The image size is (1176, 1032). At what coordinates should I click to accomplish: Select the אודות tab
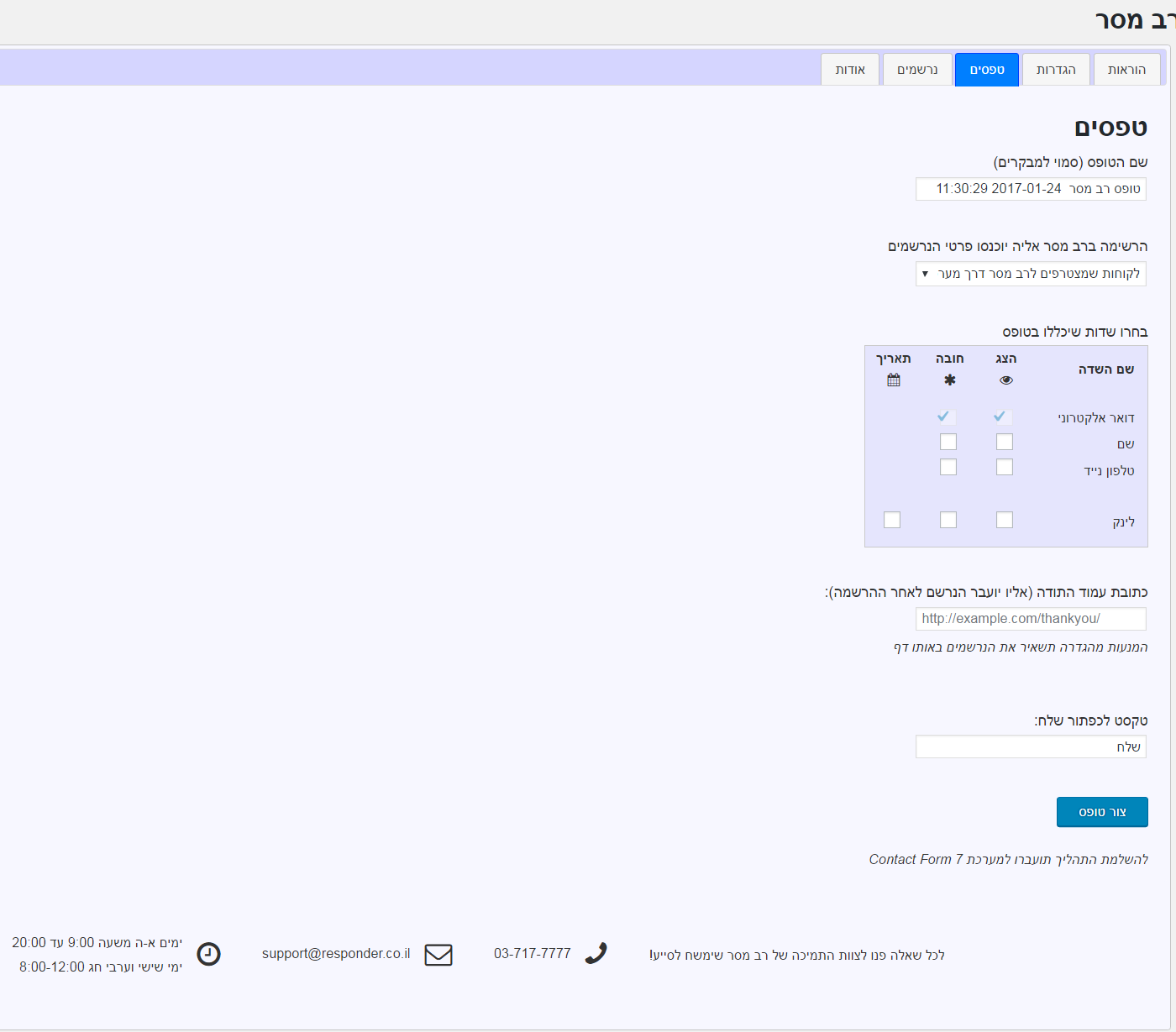tap(850, 70)
